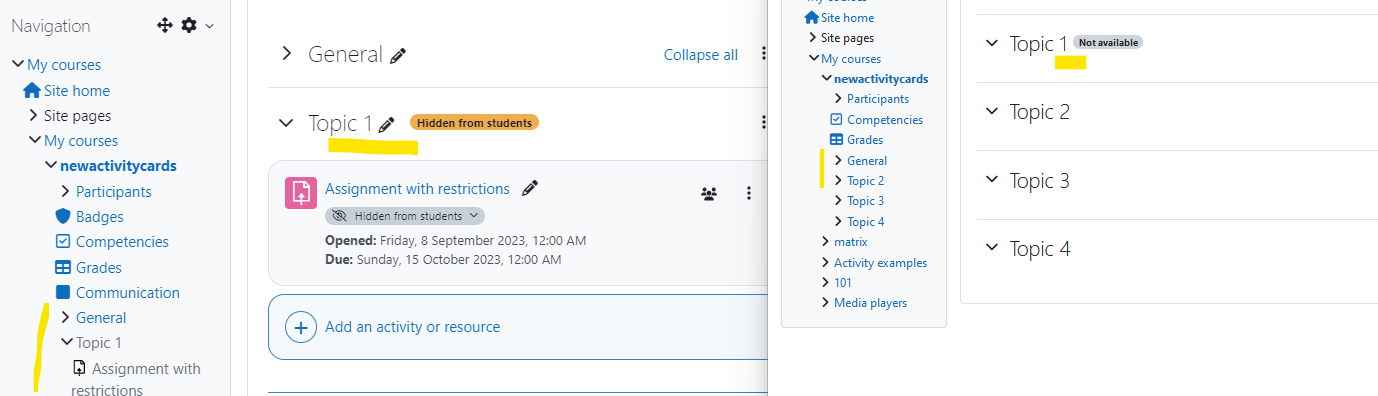
Task: Click the move block crosshair icon
Action: click(166, 26)
